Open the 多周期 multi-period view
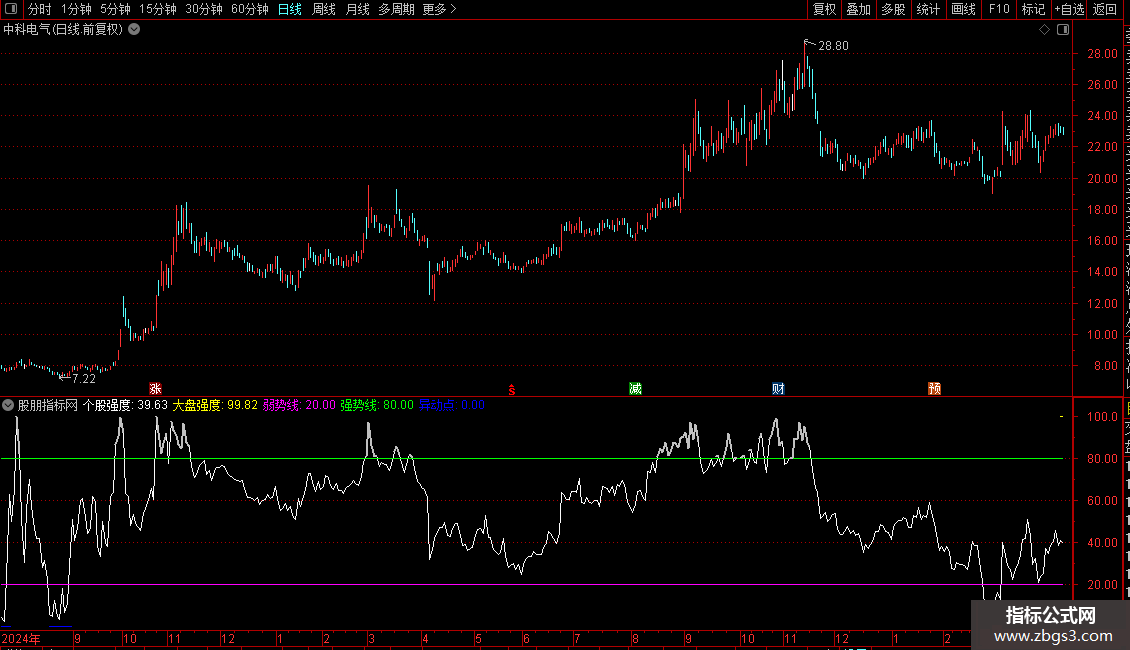This screenshot has height=650, width=1130. click(x=396, y=9)
